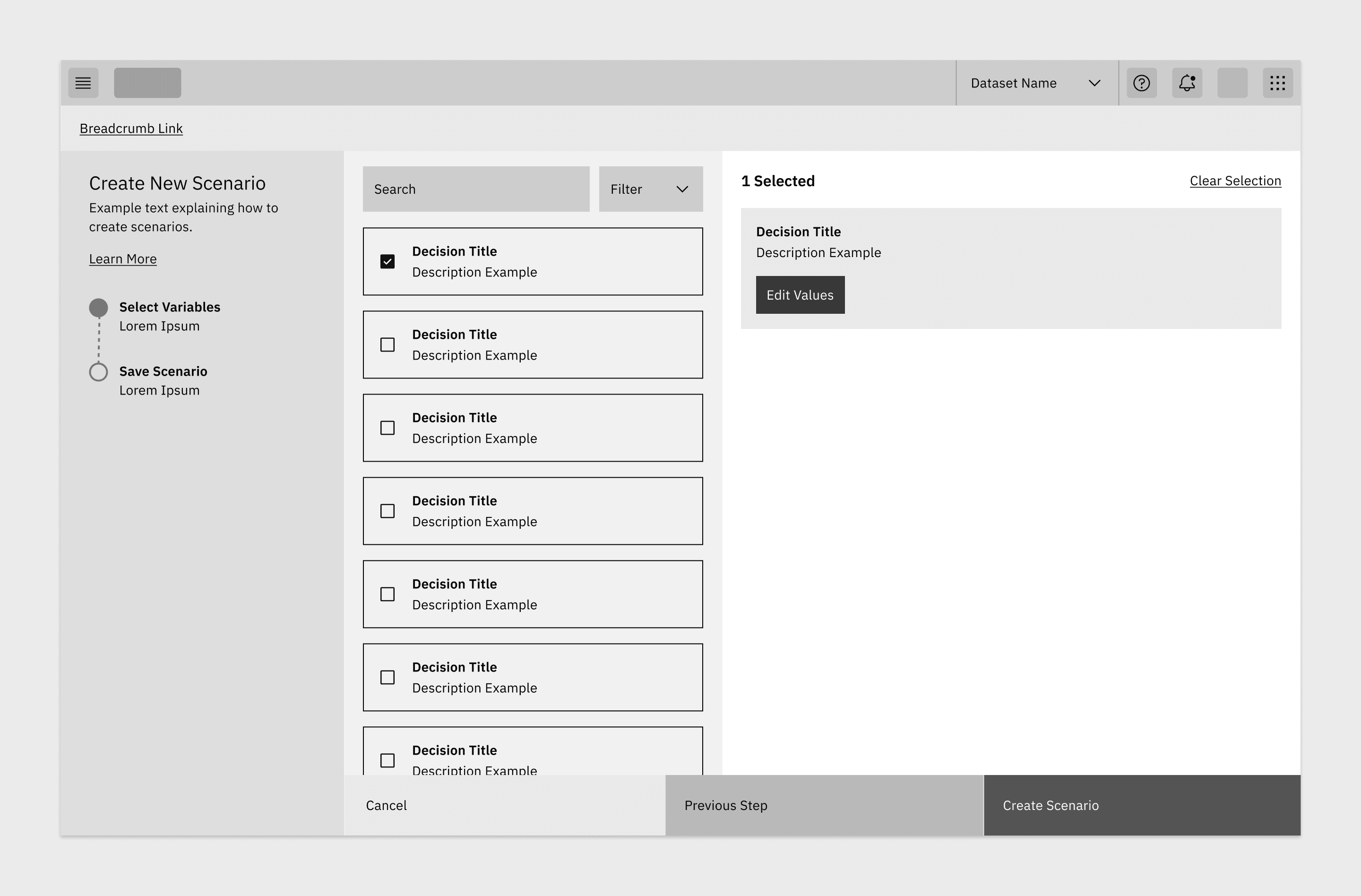
Task: Open the app switcher grid icon
Action: 1277,83
